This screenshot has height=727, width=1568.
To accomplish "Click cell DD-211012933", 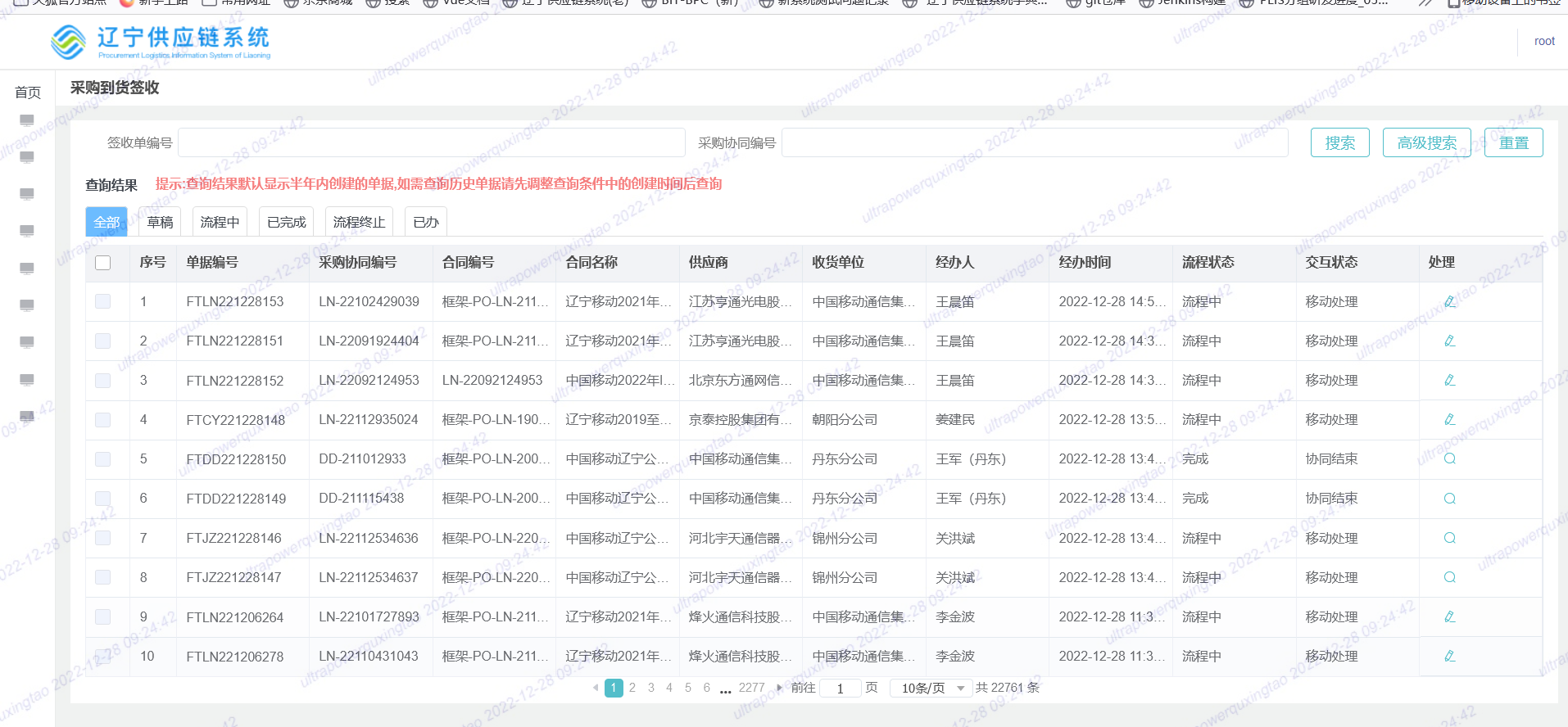I will coord(362,458).
